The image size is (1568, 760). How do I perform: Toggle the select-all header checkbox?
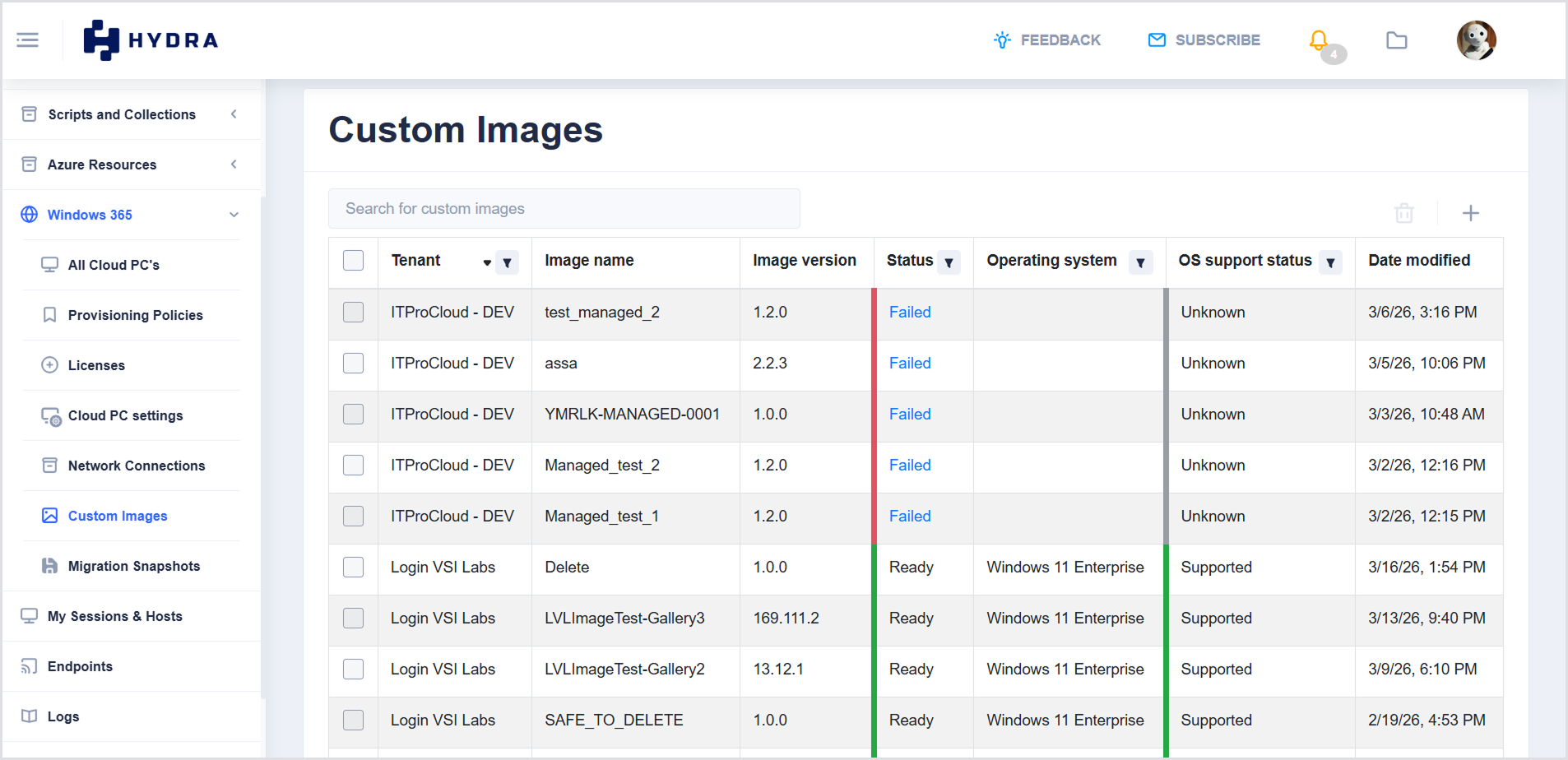tap(353, 261)
